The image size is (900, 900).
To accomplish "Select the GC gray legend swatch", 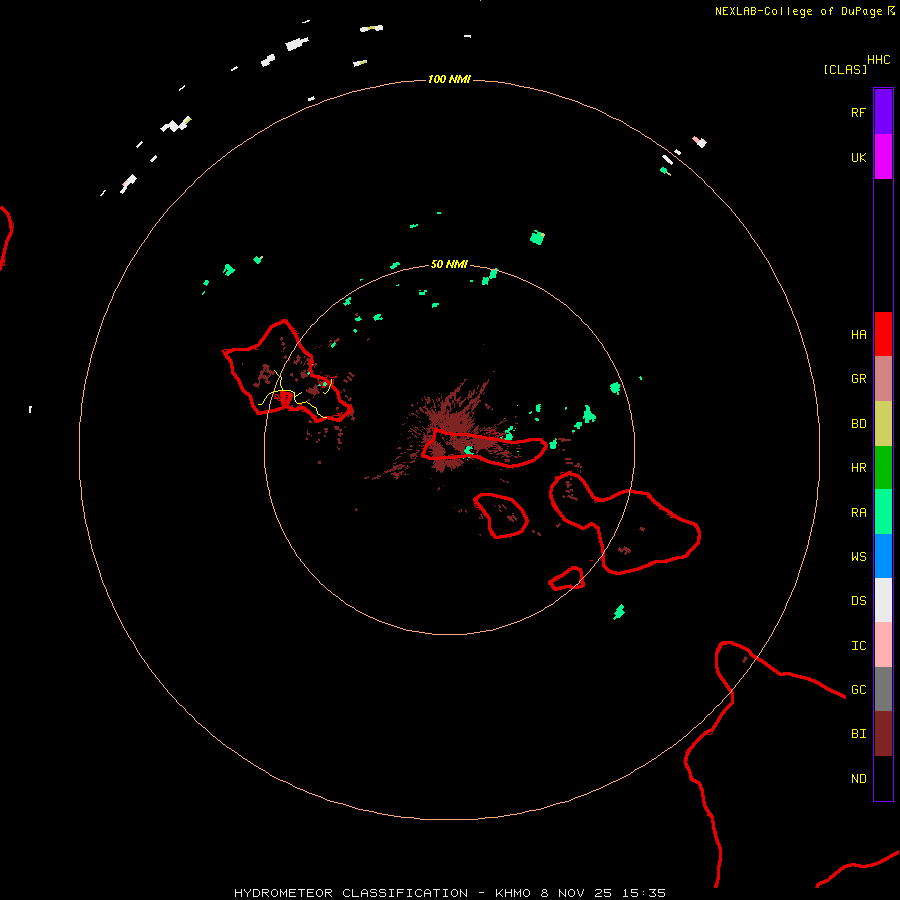I will click(x=883, y=689).
